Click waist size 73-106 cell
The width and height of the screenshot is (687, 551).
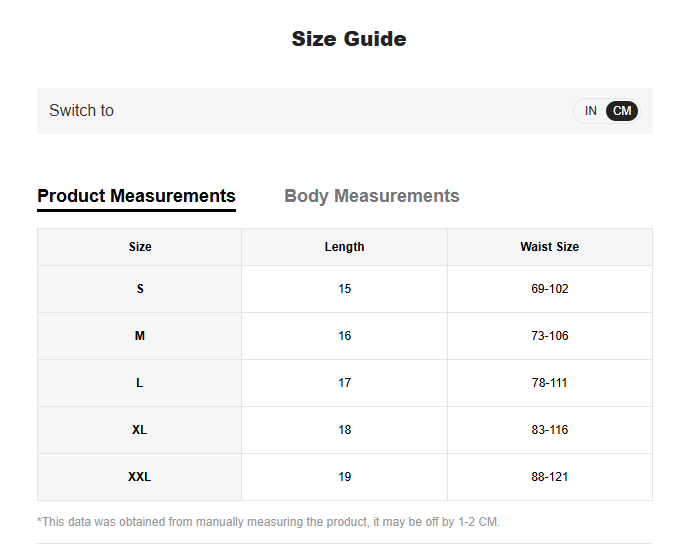click(x=549, y=336)
